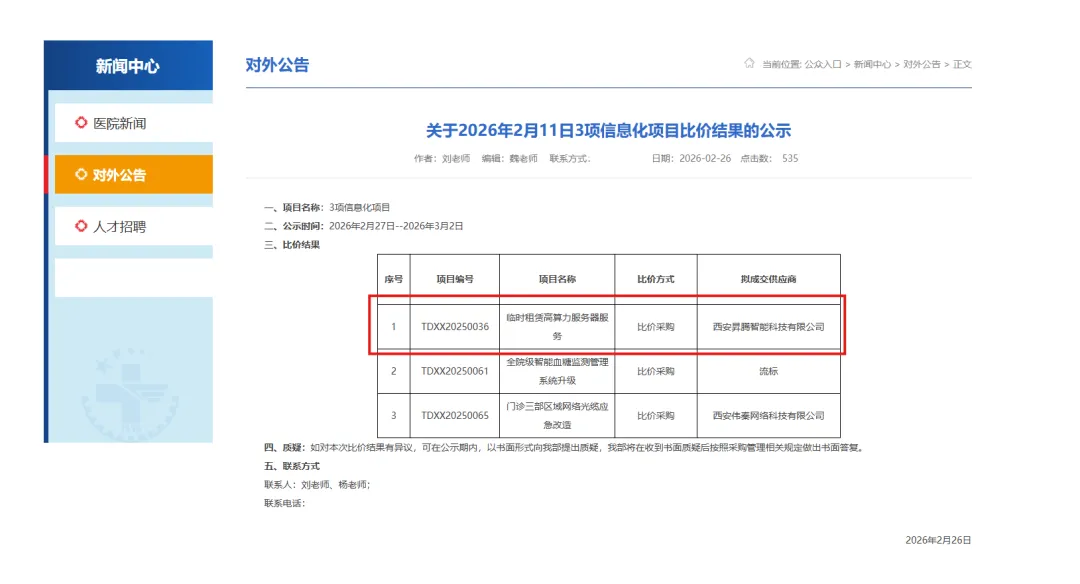Go to 新闻中心 in the breadcrumb
Image resolution: width=1080 pixels, height=584 pixels.
pos(872,64)
